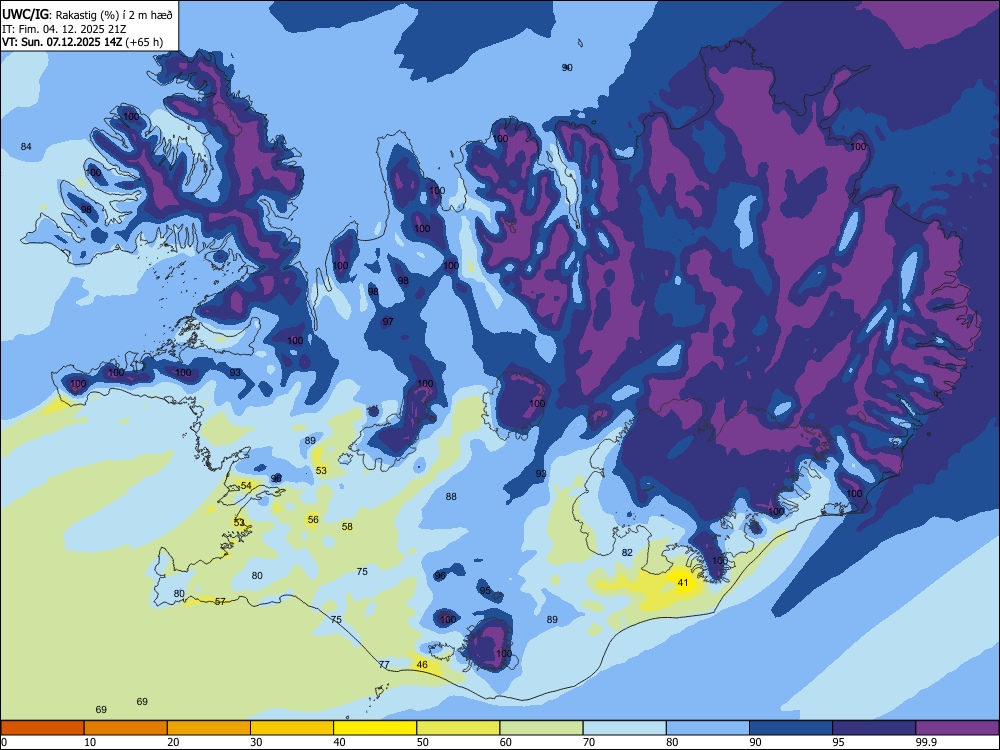Click the 90 value over the northern sea
The image size is (1000, 750).
(x=567, y=68)
